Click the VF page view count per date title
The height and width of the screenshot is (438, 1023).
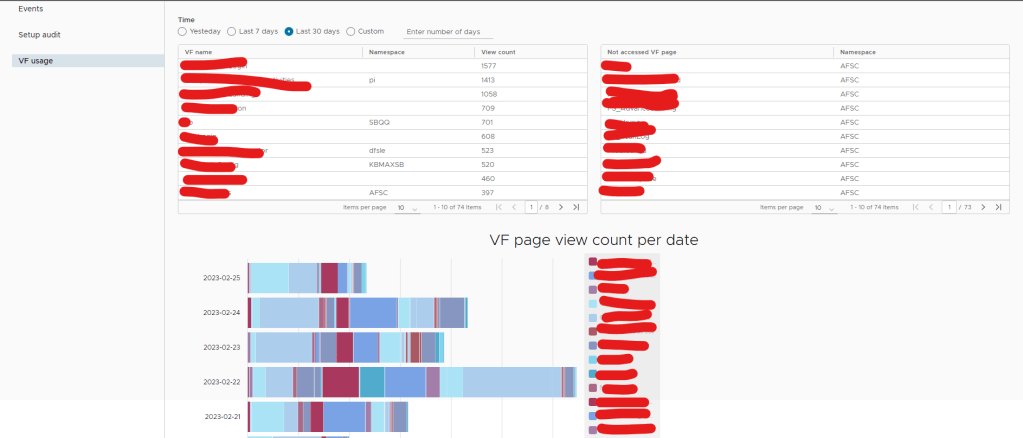(594, 240)
